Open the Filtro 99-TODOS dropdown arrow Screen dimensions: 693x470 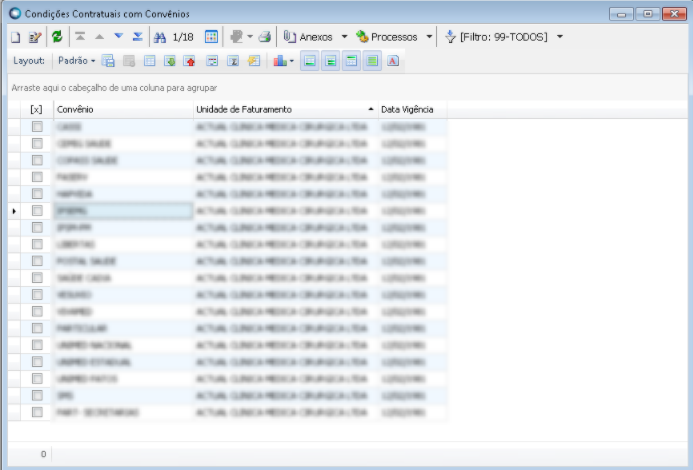560,37
